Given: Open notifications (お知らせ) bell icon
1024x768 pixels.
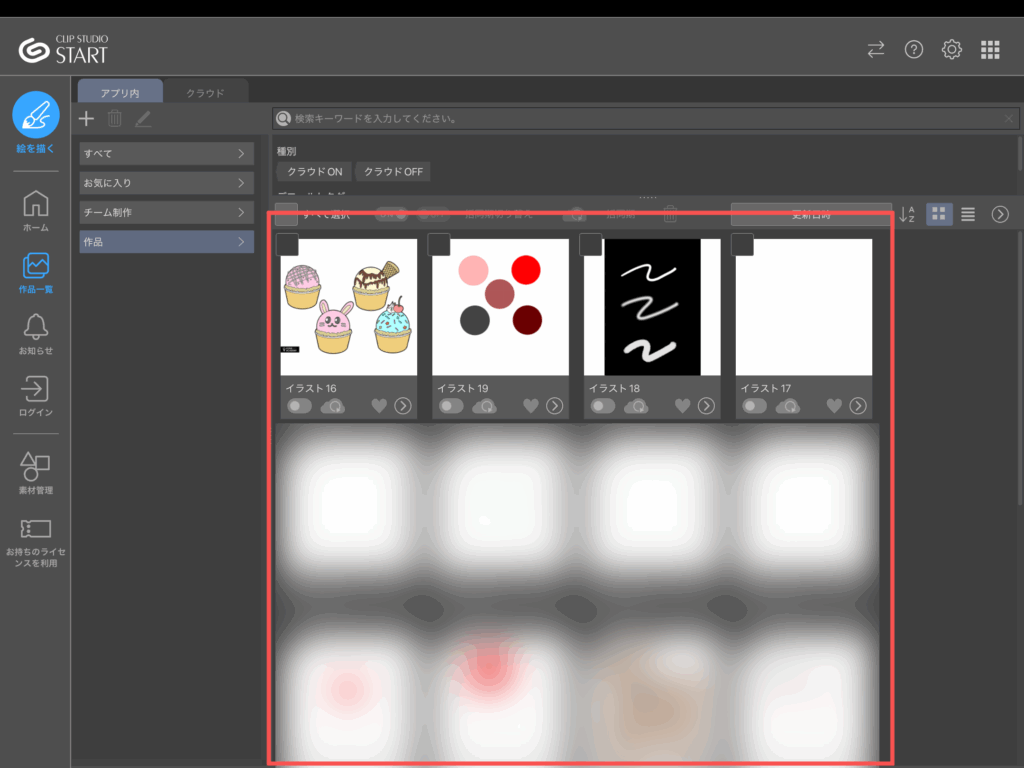Looking at the screenshot, I should click(35, 326).
